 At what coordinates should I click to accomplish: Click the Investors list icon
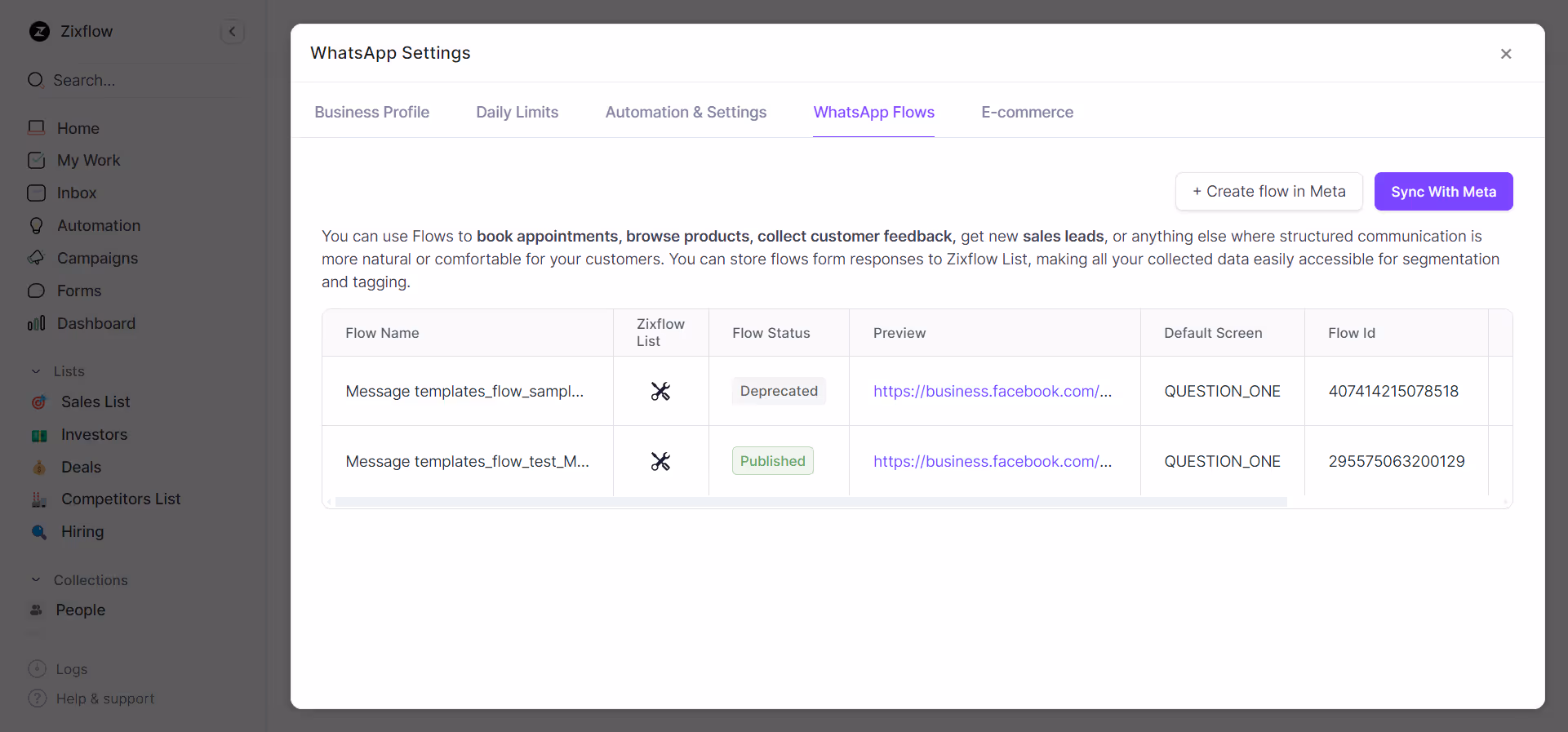(39, 435)
